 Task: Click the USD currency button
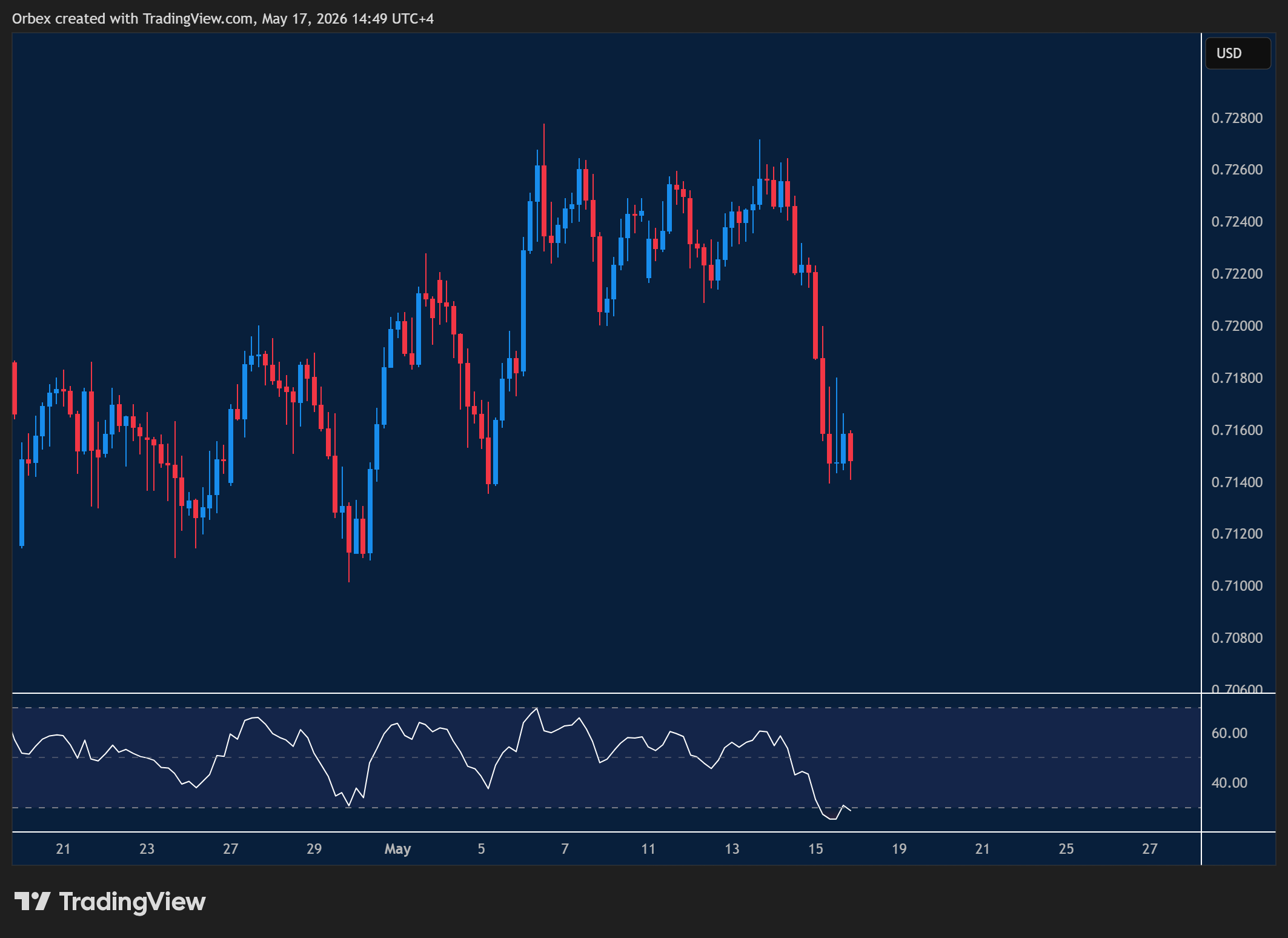click(1238, 53)
